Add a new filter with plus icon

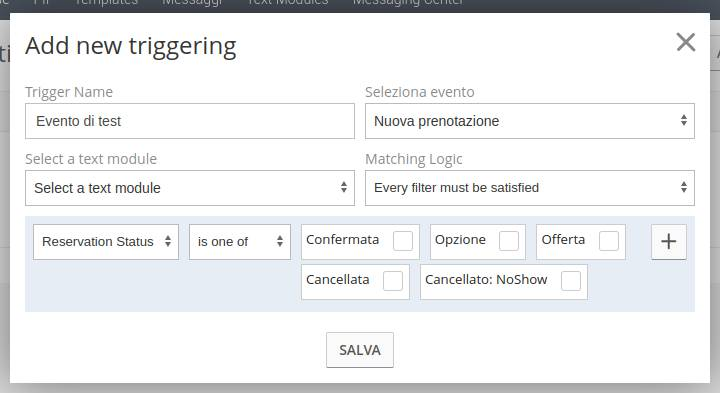click(x=669, y=241)
